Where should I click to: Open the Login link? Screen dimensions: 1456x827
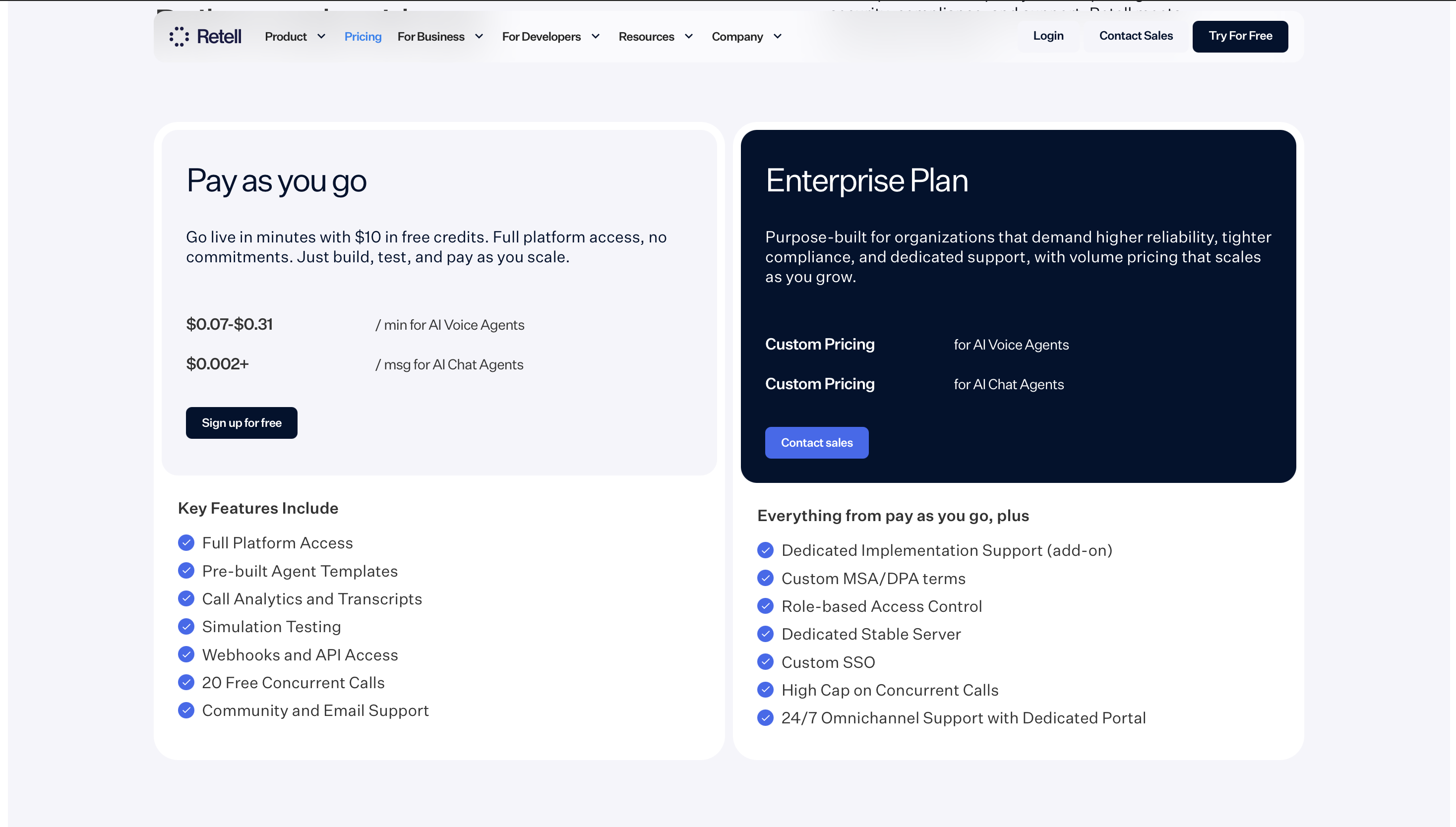pos(1048,36)
